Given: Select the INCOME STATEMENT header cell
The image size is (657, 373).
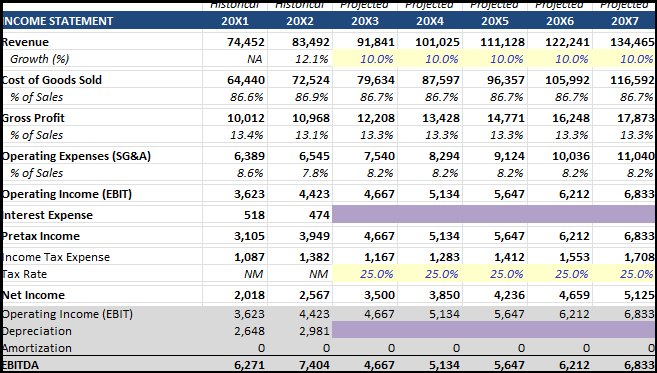Looking at the screenshot, I should tap(102, 21).
